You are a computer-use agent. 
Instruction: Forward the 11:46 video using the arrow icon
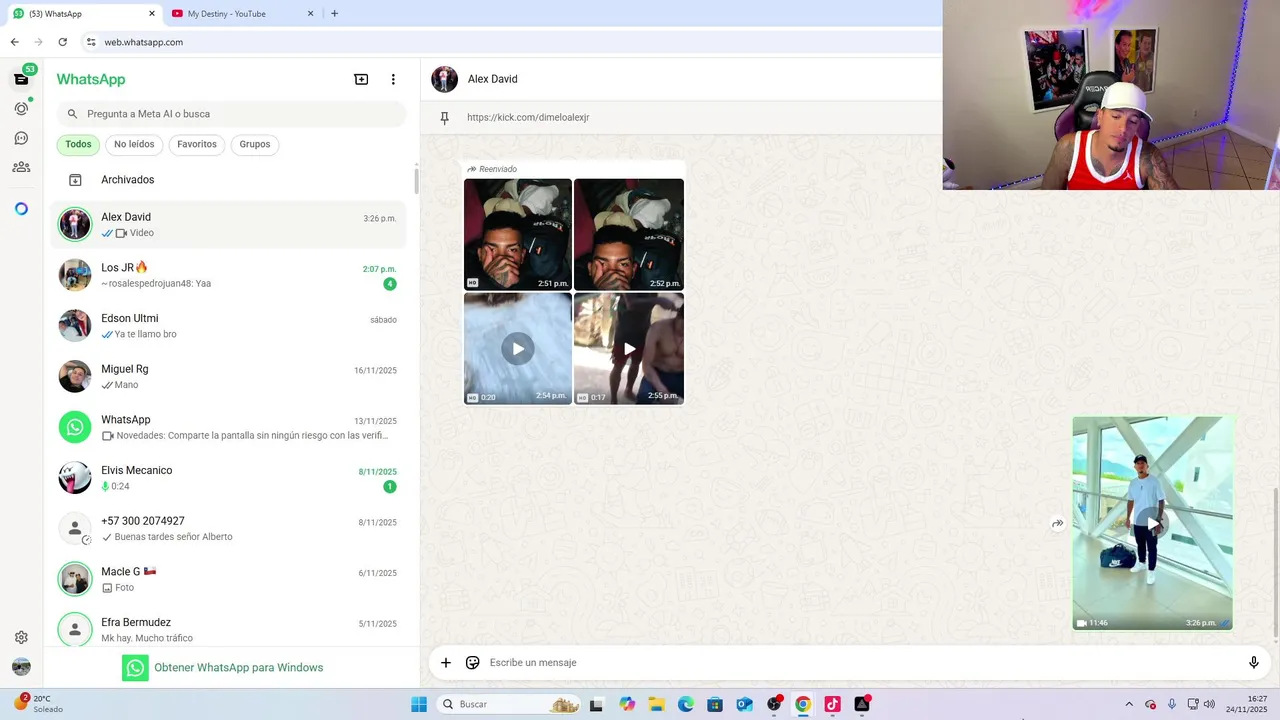pos(1057,523)
